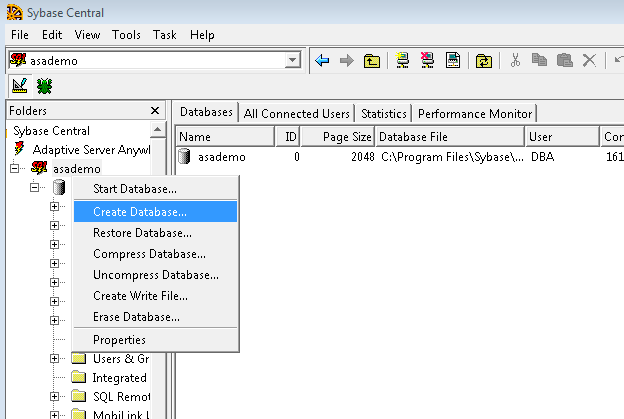The width and height of the screenshot is (624, 419).
Task: Open the Tools menu
Action: tap(126, 35)
